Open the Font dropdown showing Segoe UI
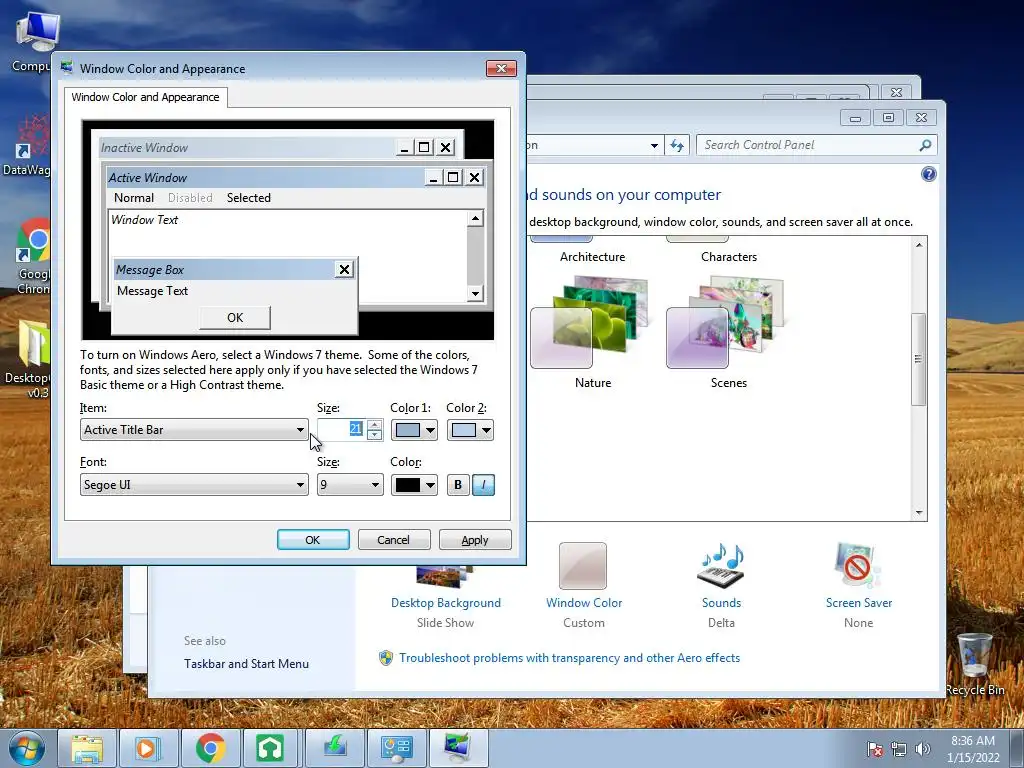 [194, 485]
